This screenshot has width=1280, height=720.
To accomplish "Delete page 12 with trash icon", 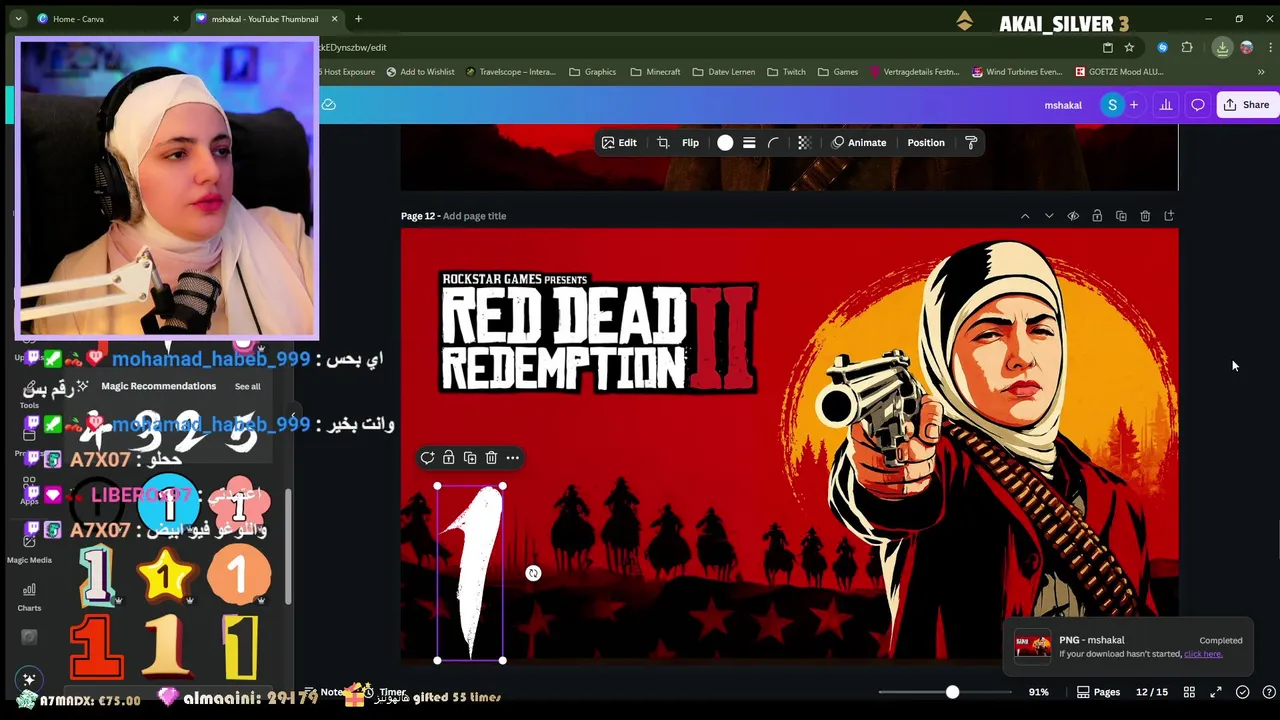I will 1145,216.
